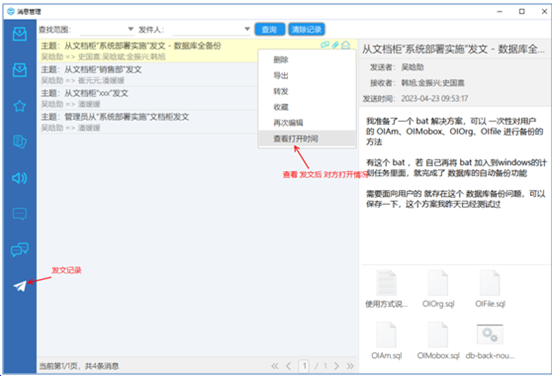Click the 查询 button
554x376 pixels.
[x=270, y=29]
